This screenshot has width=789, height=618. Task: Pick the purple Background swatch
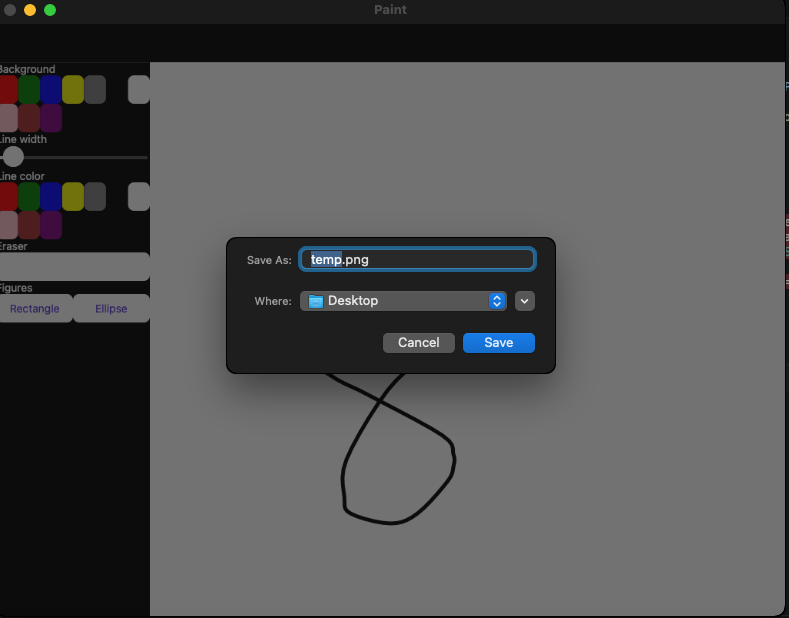click(51, 118)
